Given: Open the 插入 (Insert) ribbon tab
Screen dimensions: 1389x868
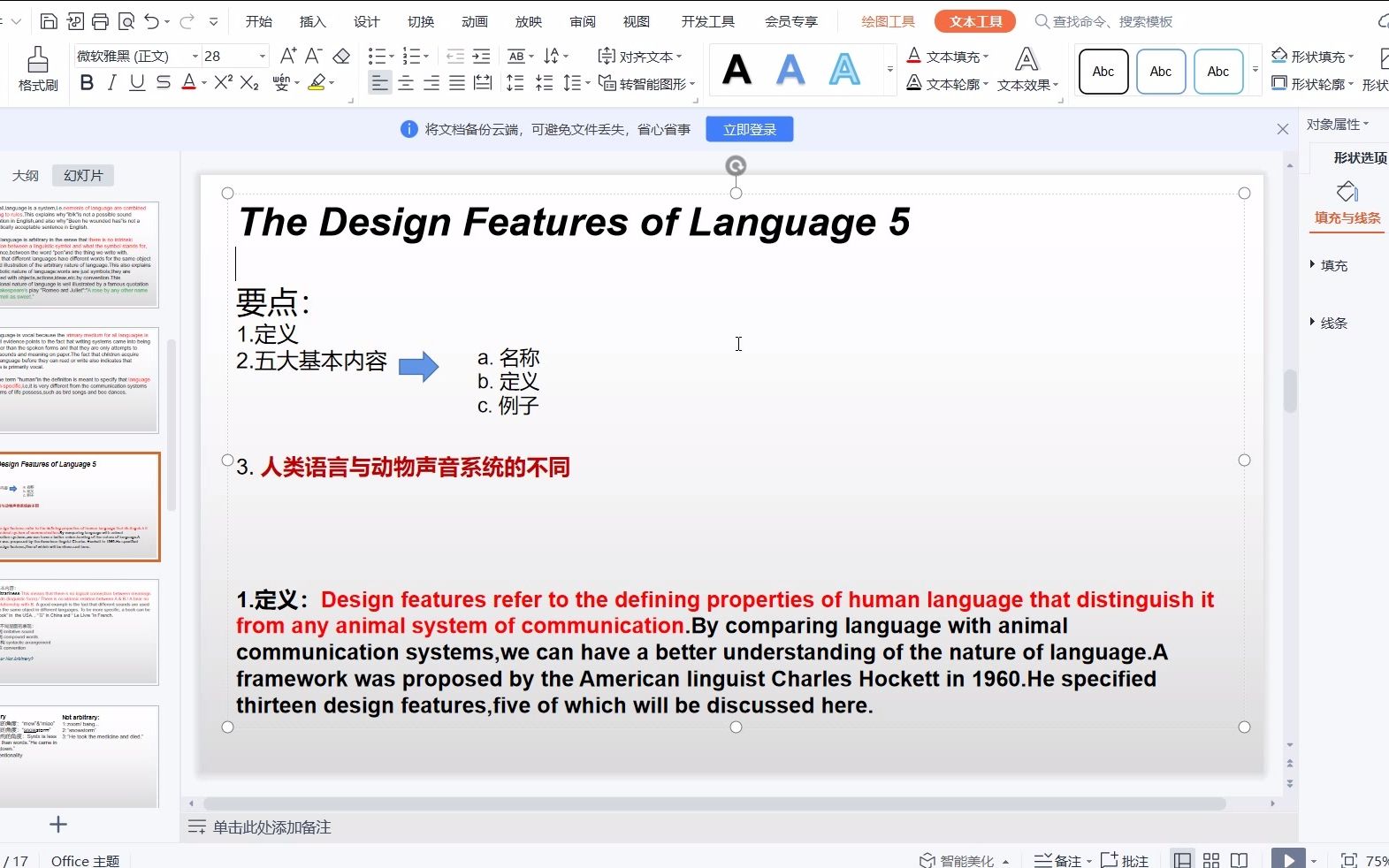Looking at the screenshot, I should pos(313,21).
